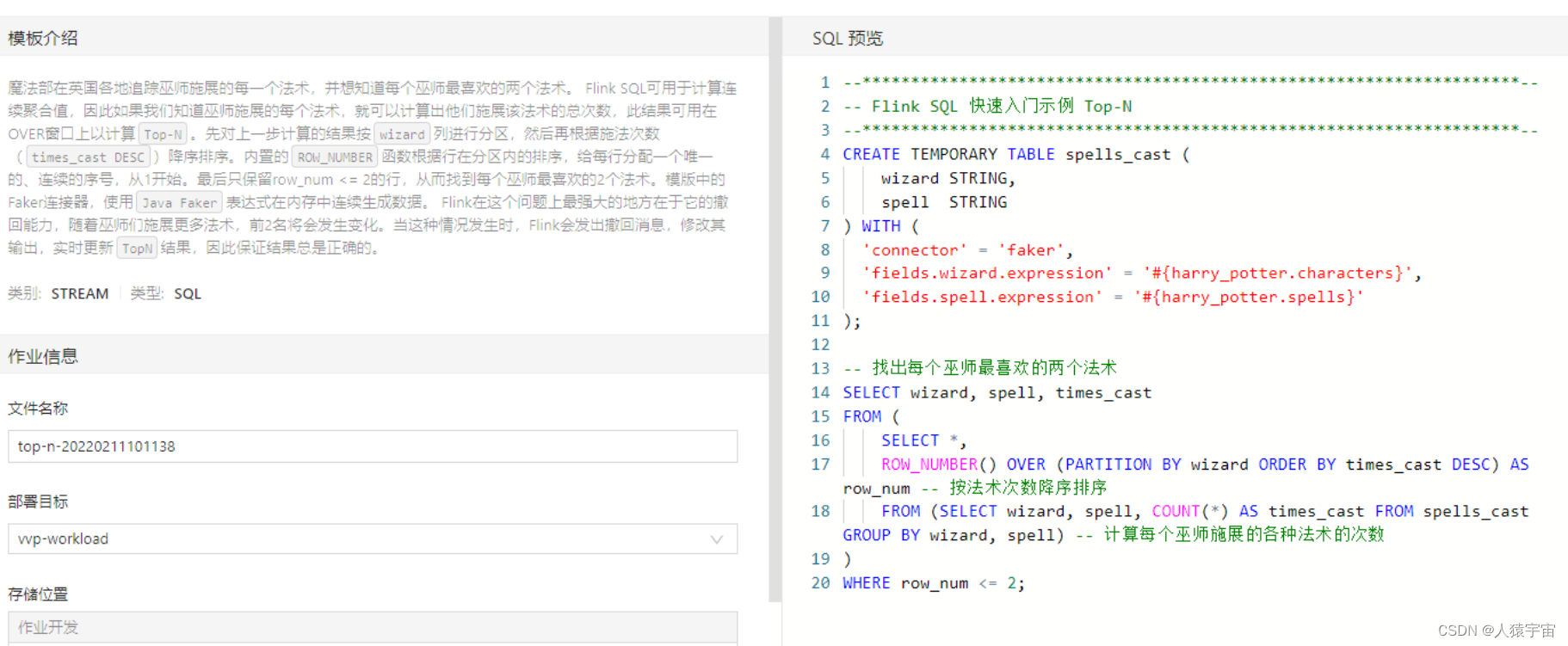Screen dimensions: 1568x646
Task: Click SQL line 14 SELECT wizard, spell, times_cast
Action: [x=997, y=392]
